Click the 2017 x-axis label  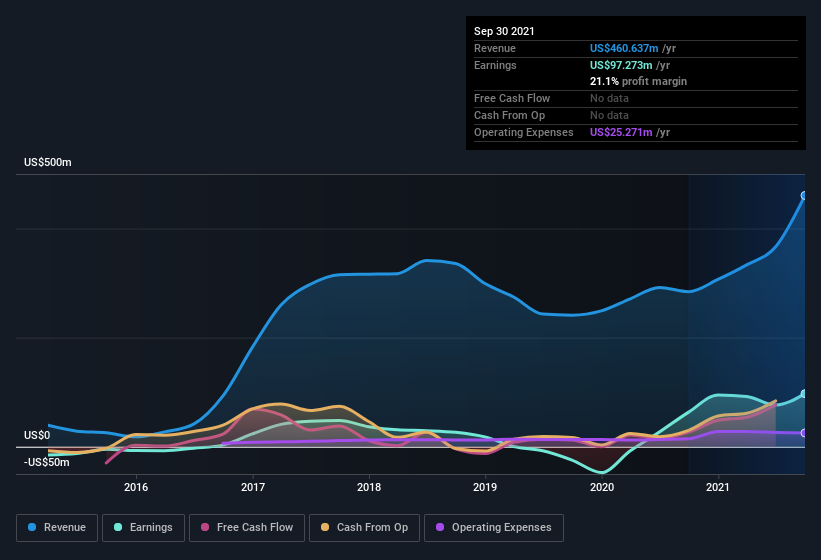253,487
